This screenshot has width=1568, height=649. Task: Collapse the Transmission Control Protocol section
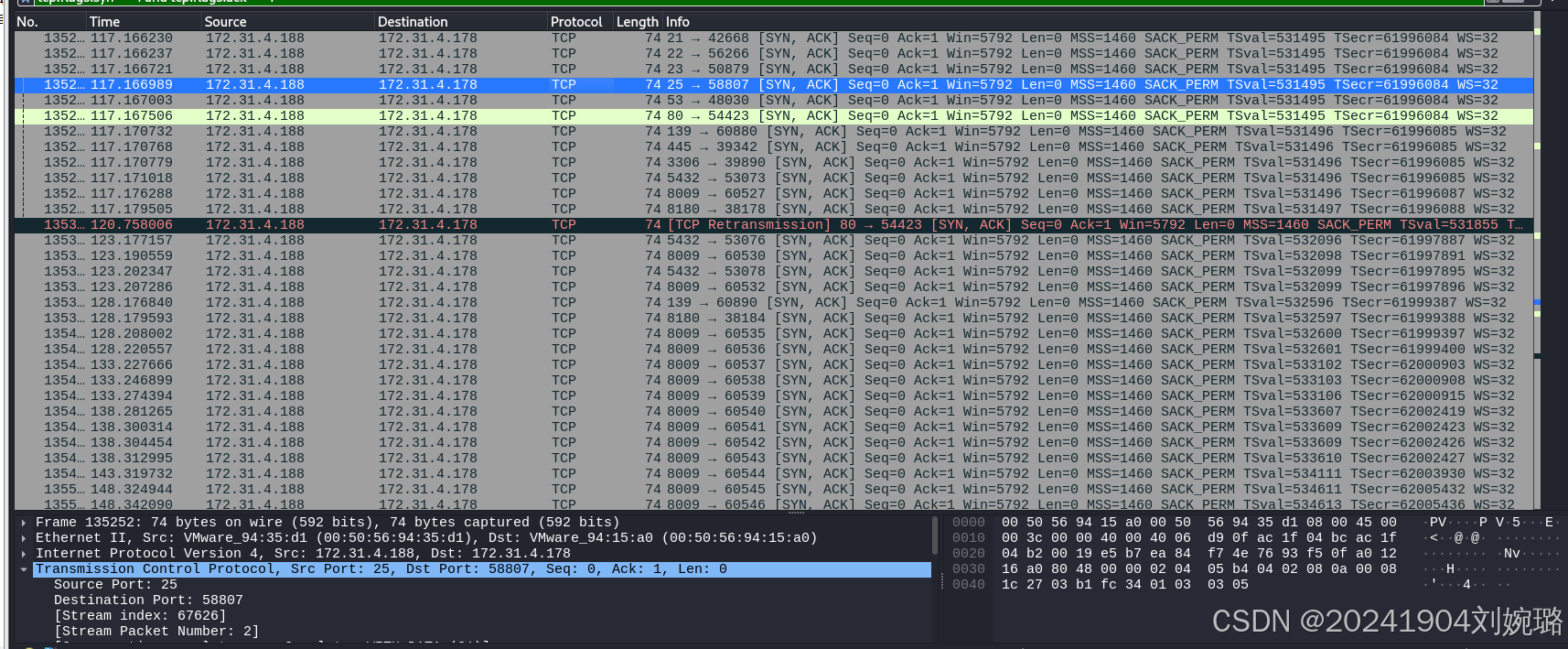pos(24,569)
